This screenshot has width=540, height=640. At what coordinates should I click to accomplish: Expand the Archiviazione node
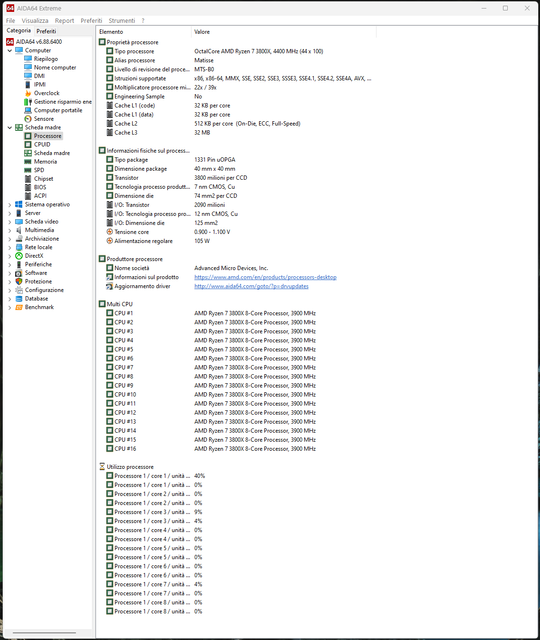pyautogui.click(x=10, y=239)
